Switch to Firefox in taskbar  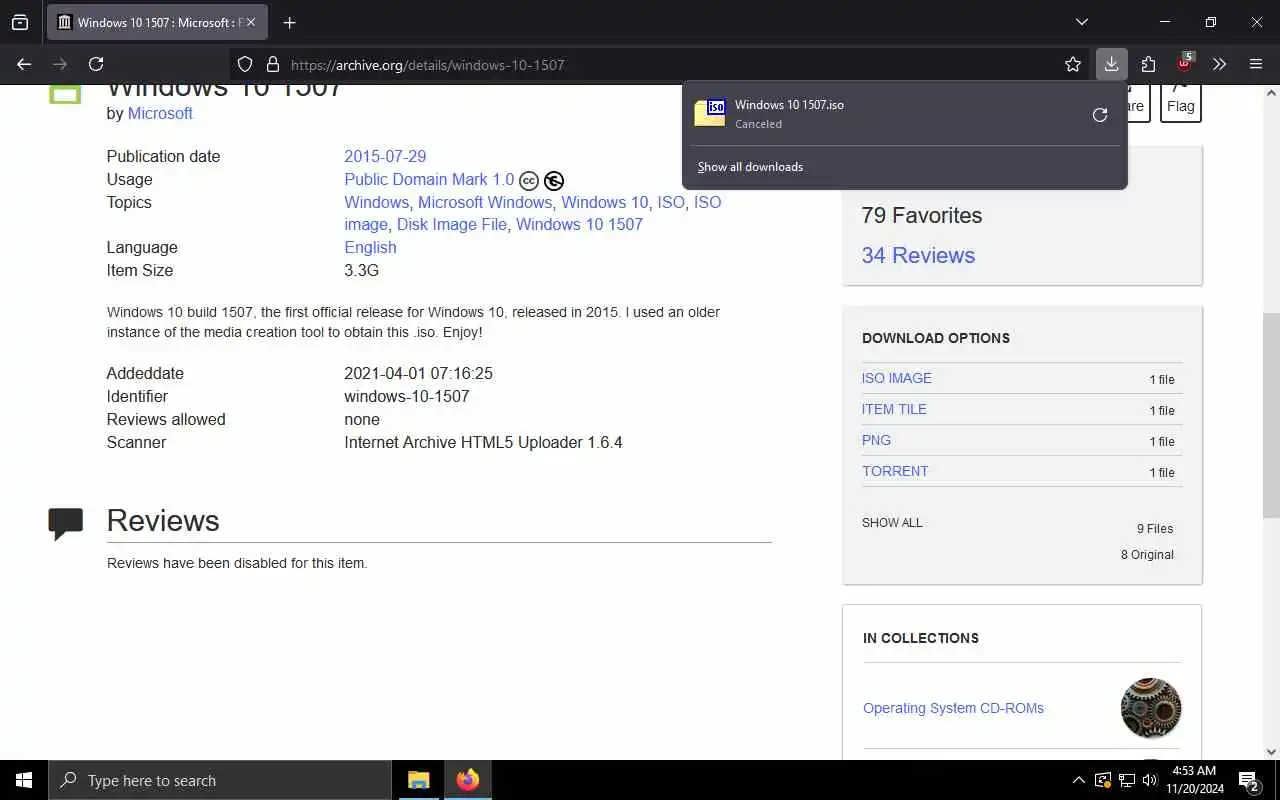pos(467,780)
